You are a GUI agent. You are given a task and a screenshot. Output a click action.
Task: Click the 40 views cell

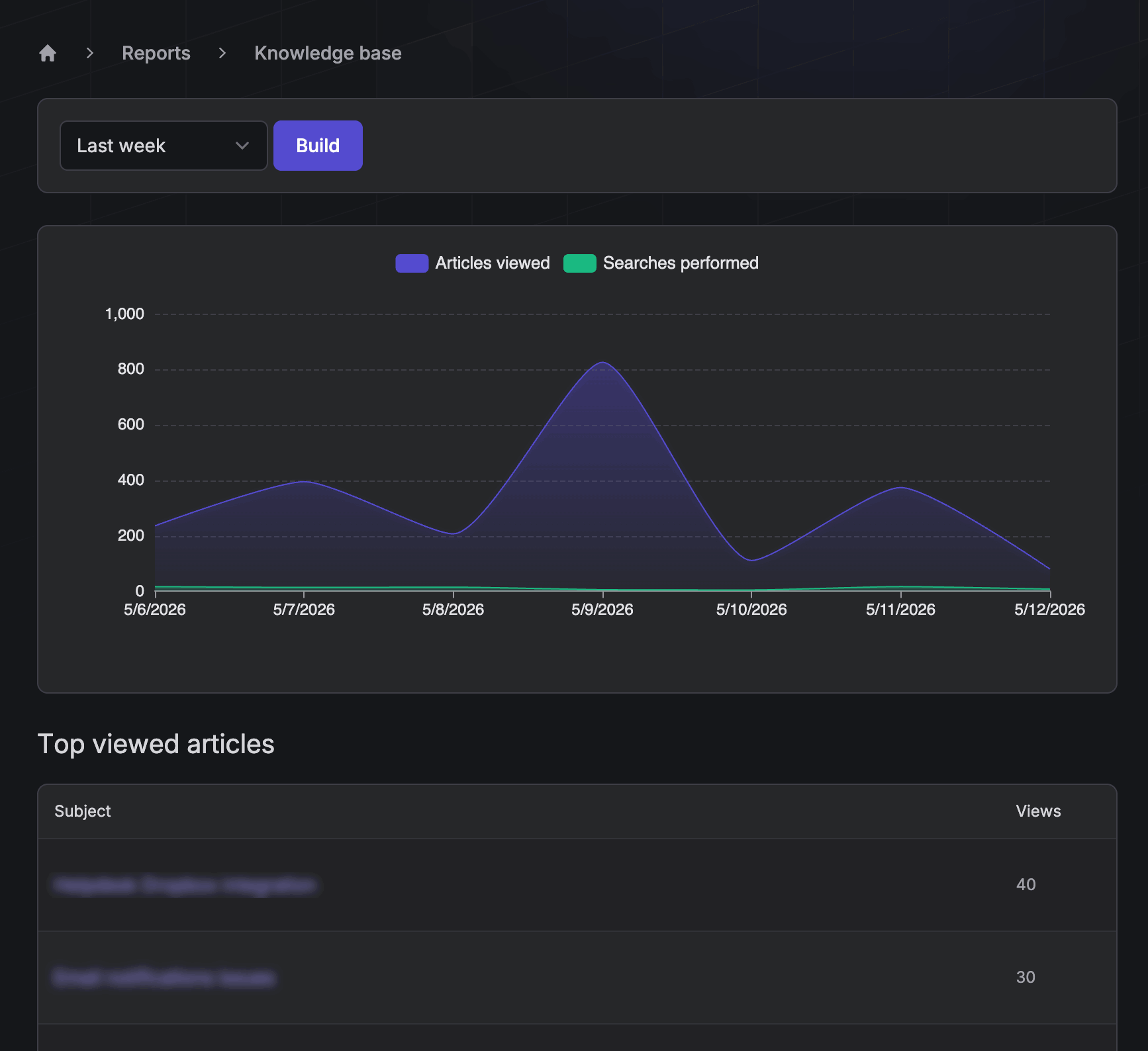(1026, 885)
